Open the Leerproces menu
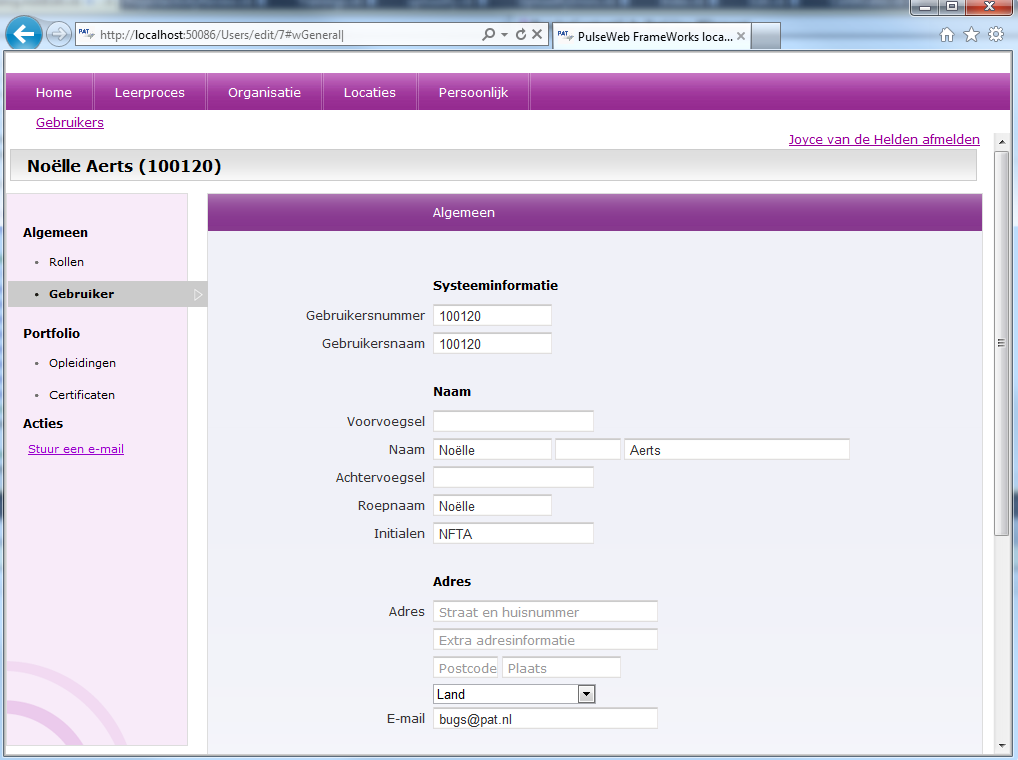 tap(150, 92)
